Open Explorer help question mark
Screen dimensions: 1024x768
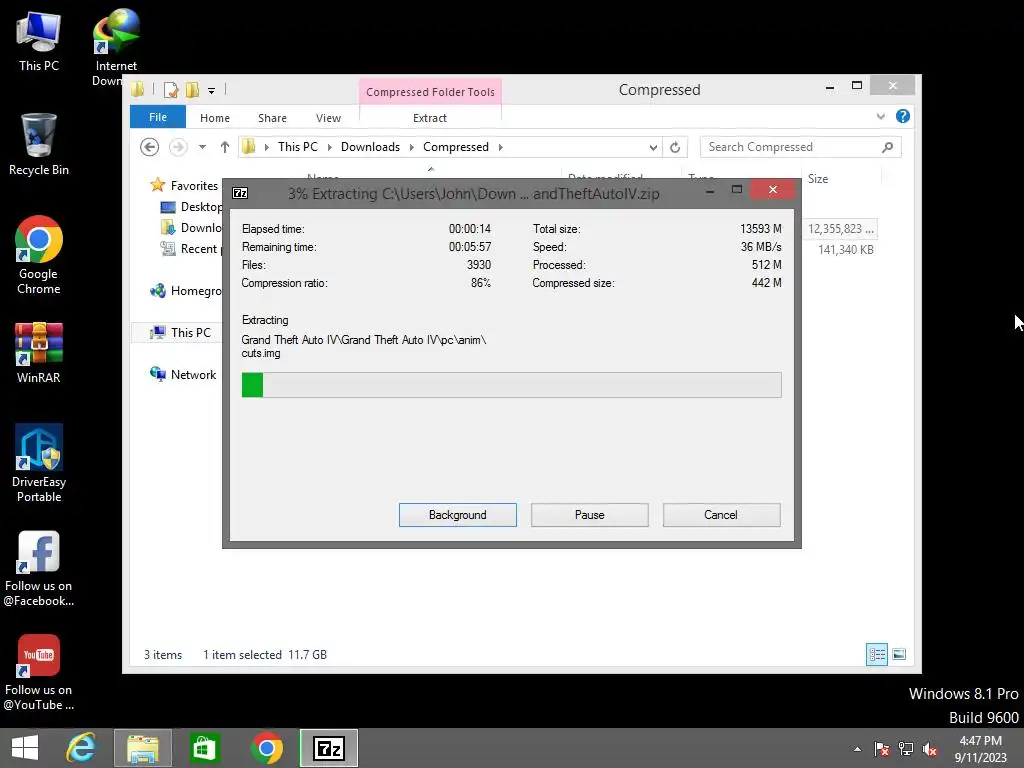tap(903, 116)
